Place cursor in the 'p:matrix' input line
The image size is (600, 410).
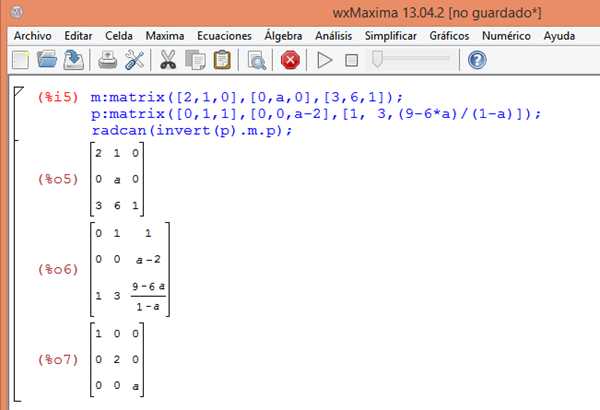coord(316,114)
